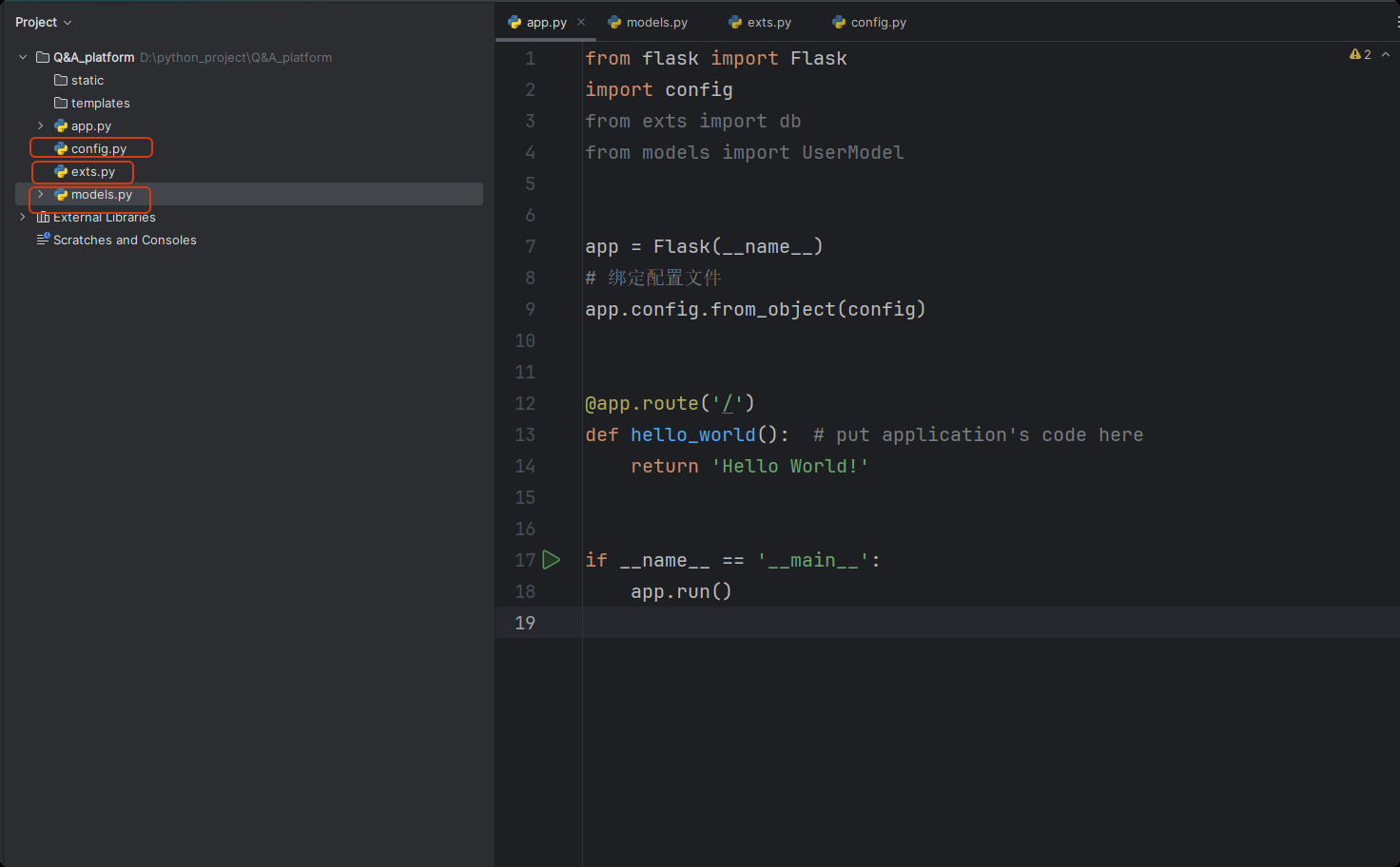Click the exts.py Python icon in project tree
1400x867 pixels.
pyautogui.click(x=61, y=171)
